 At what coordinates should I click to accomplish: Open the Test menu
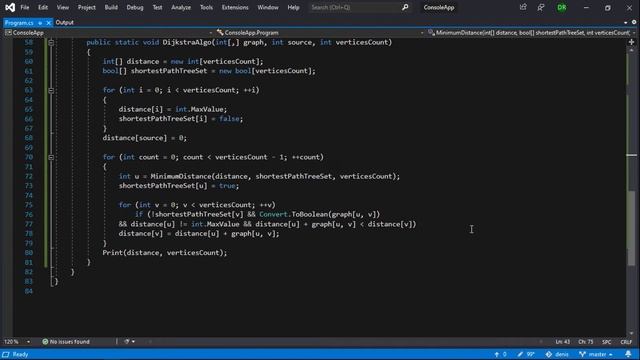click(157, 7)
